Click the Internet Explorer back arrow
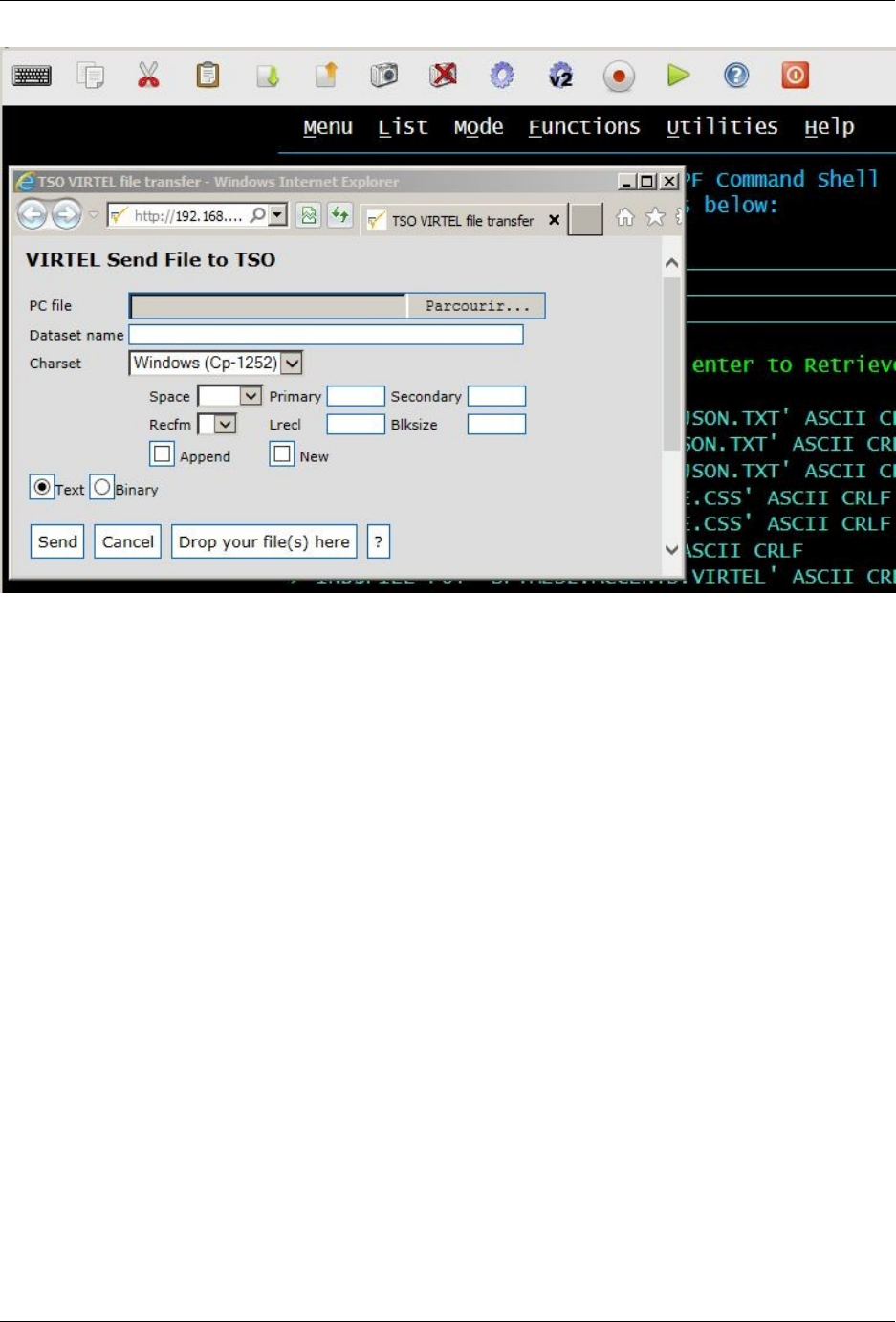Image resolution: width=896 pixels, height=1322 pixels. click(33, 215)
